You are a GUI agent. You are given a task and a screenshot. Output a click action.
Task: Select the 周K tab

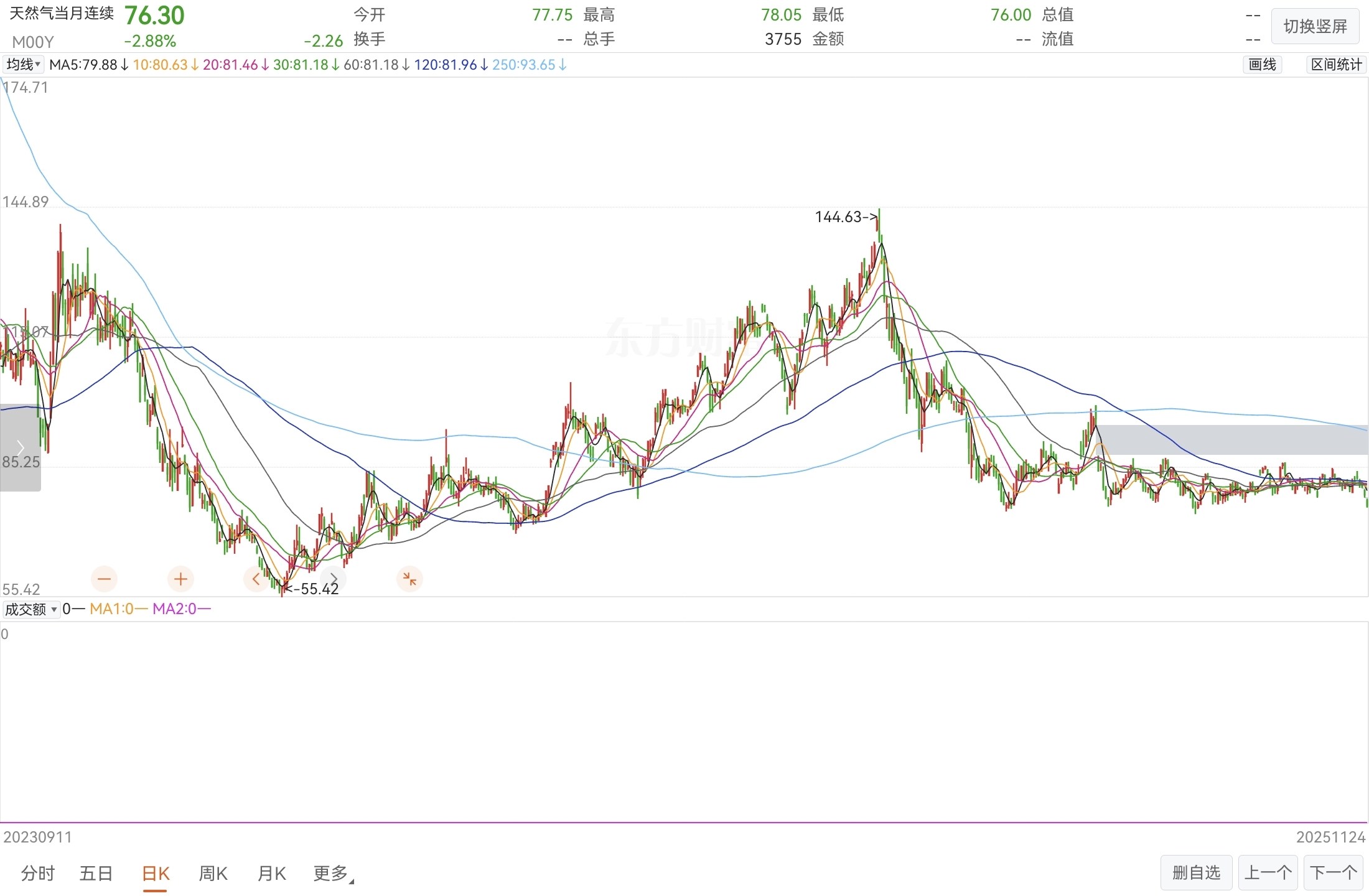tap(213, 874)
